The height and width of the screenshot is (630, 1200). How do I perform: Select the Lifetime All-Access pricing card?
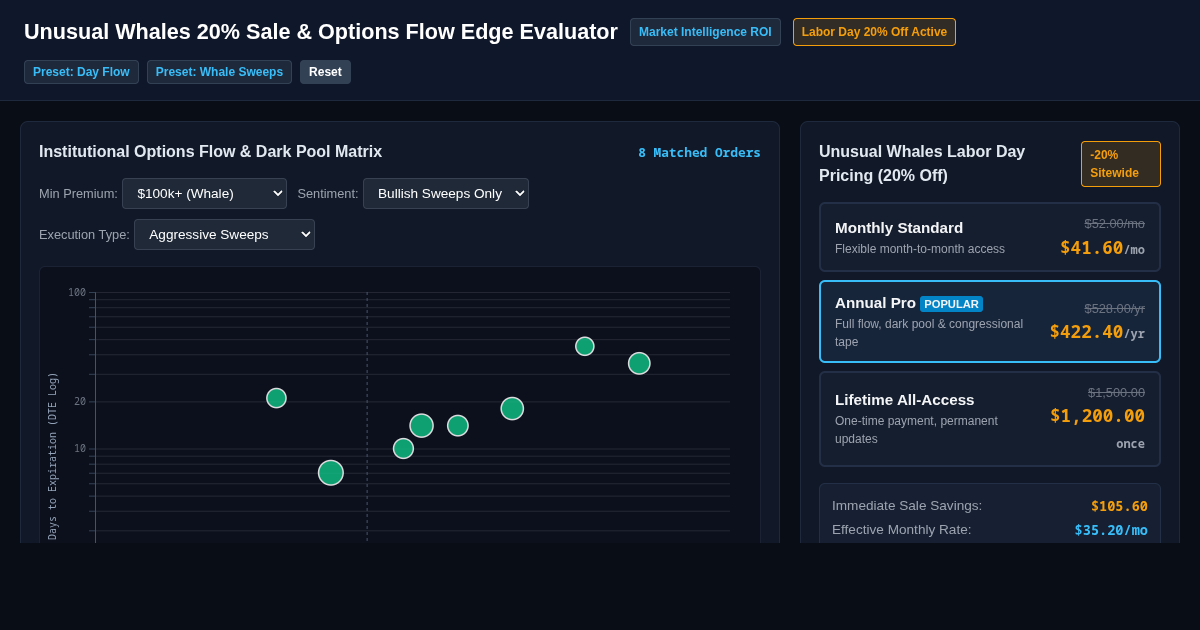click(x=990, y=419)
